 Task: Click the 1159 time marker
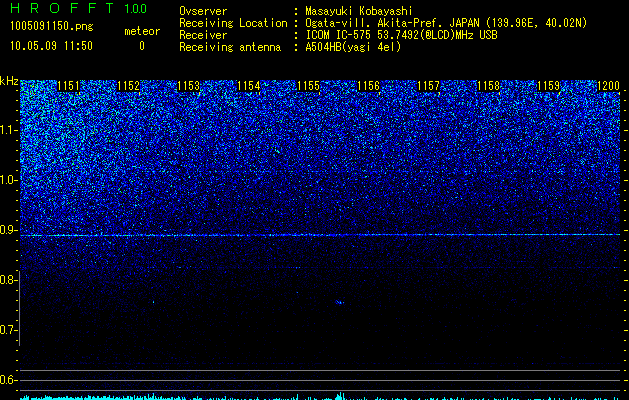[x=548, y=86]
